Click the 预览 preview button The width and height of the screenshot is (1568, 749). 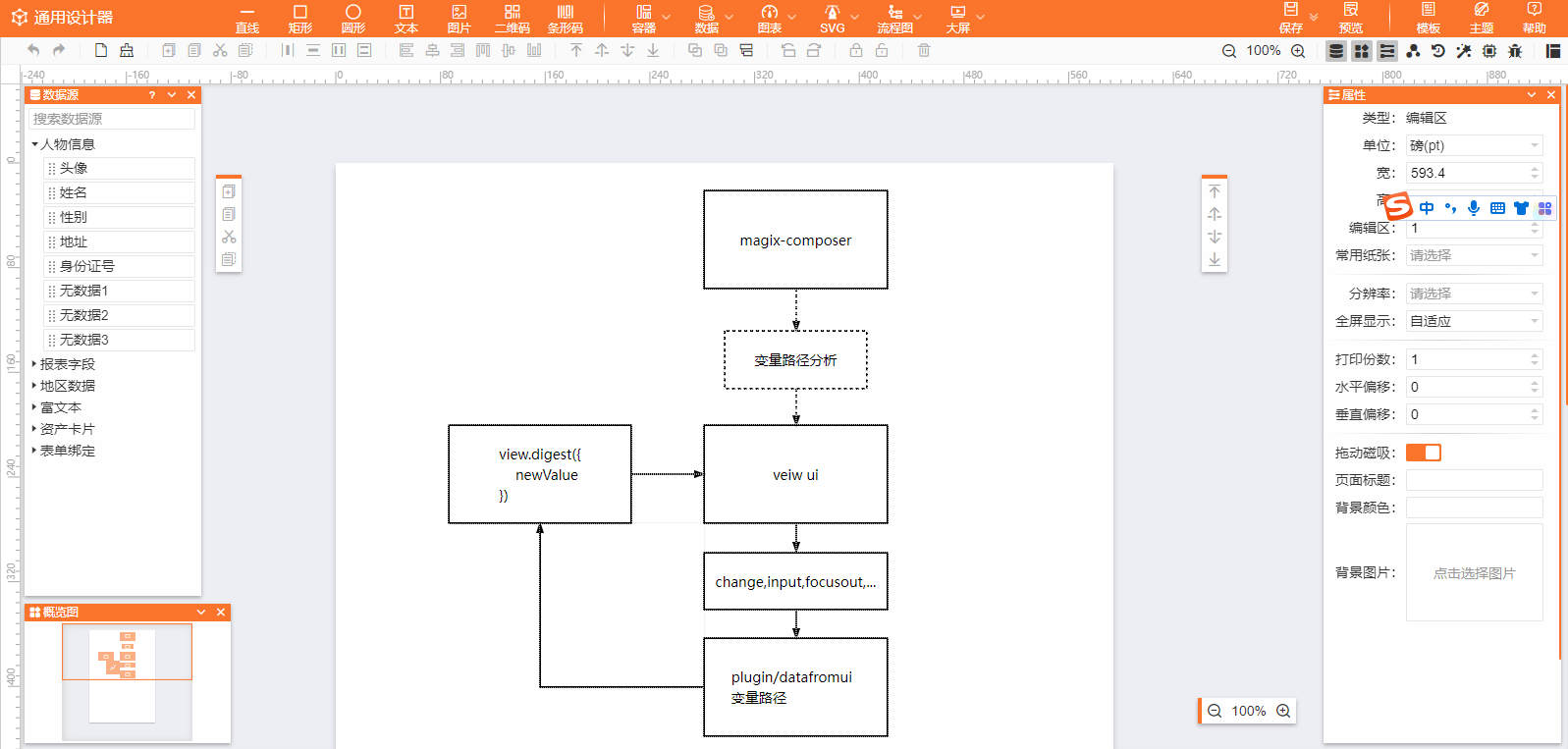tap(1351, 19)
